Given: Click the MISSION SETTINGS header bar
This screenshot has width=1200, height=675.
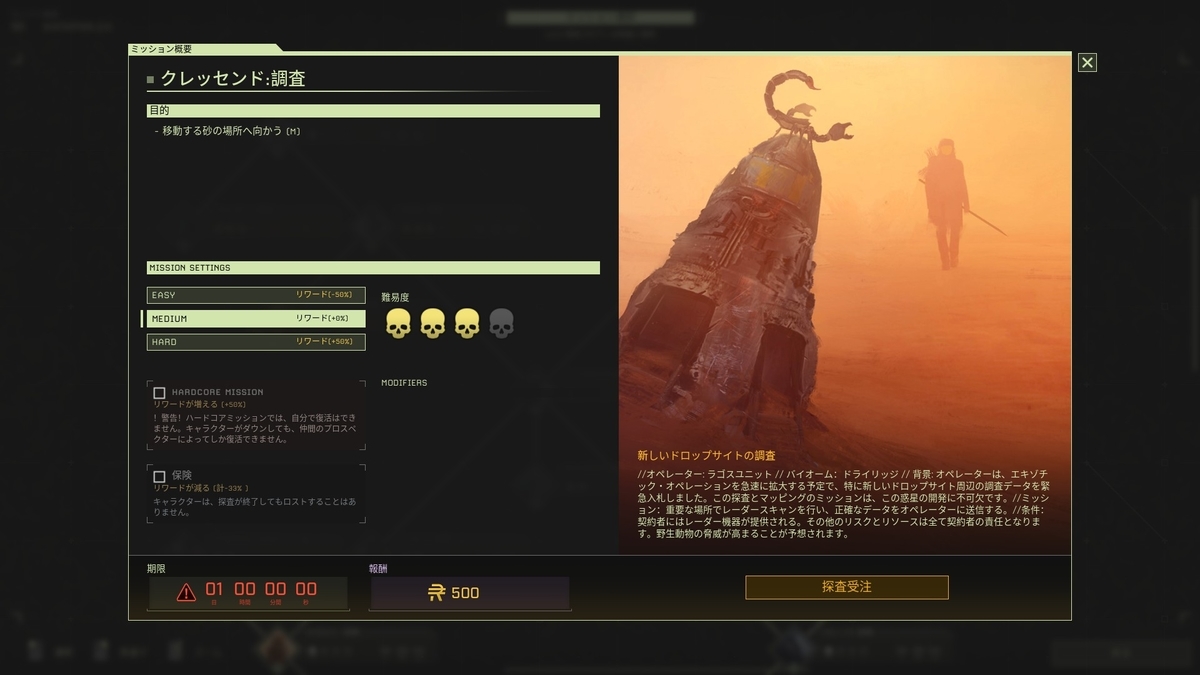Looking at the screenshot, I should point(373,268).
